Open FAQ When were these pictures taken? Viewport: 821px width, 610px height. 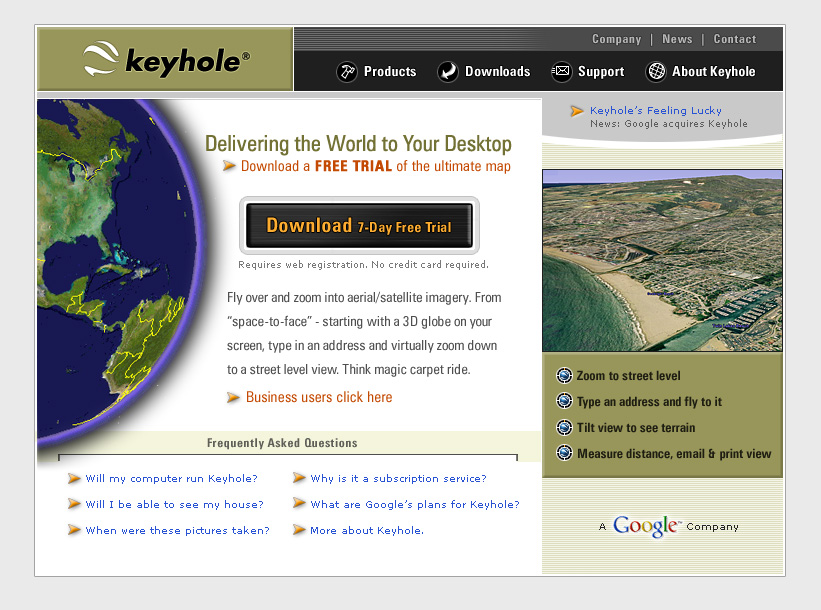177,530
